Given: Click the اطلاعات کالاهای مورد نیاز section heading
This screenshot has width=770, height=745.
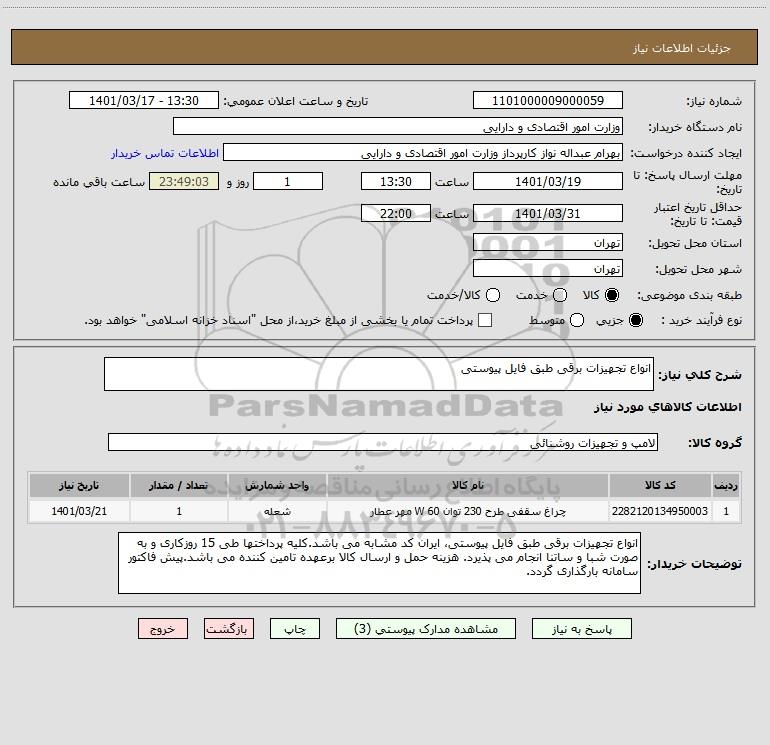Looking at the screenshot, I should [x=667, y=407].
